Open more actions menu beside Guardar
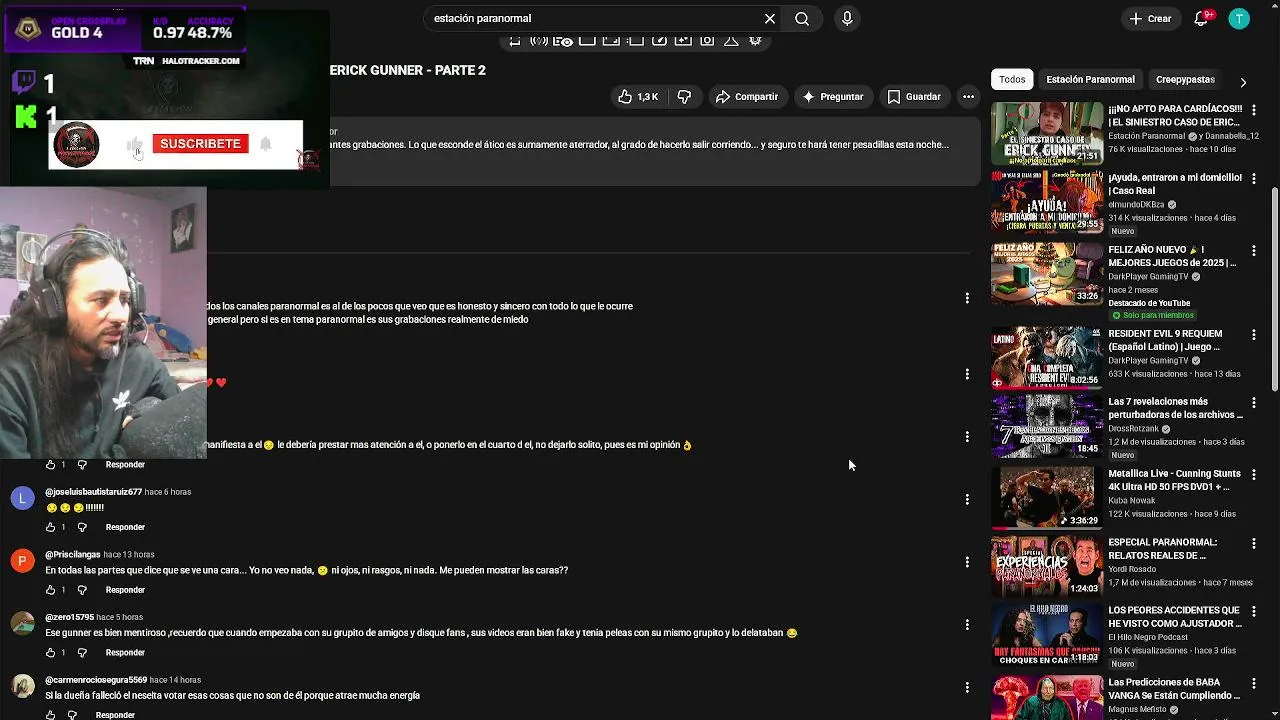Screen dimensions: 1280x720 968,96
